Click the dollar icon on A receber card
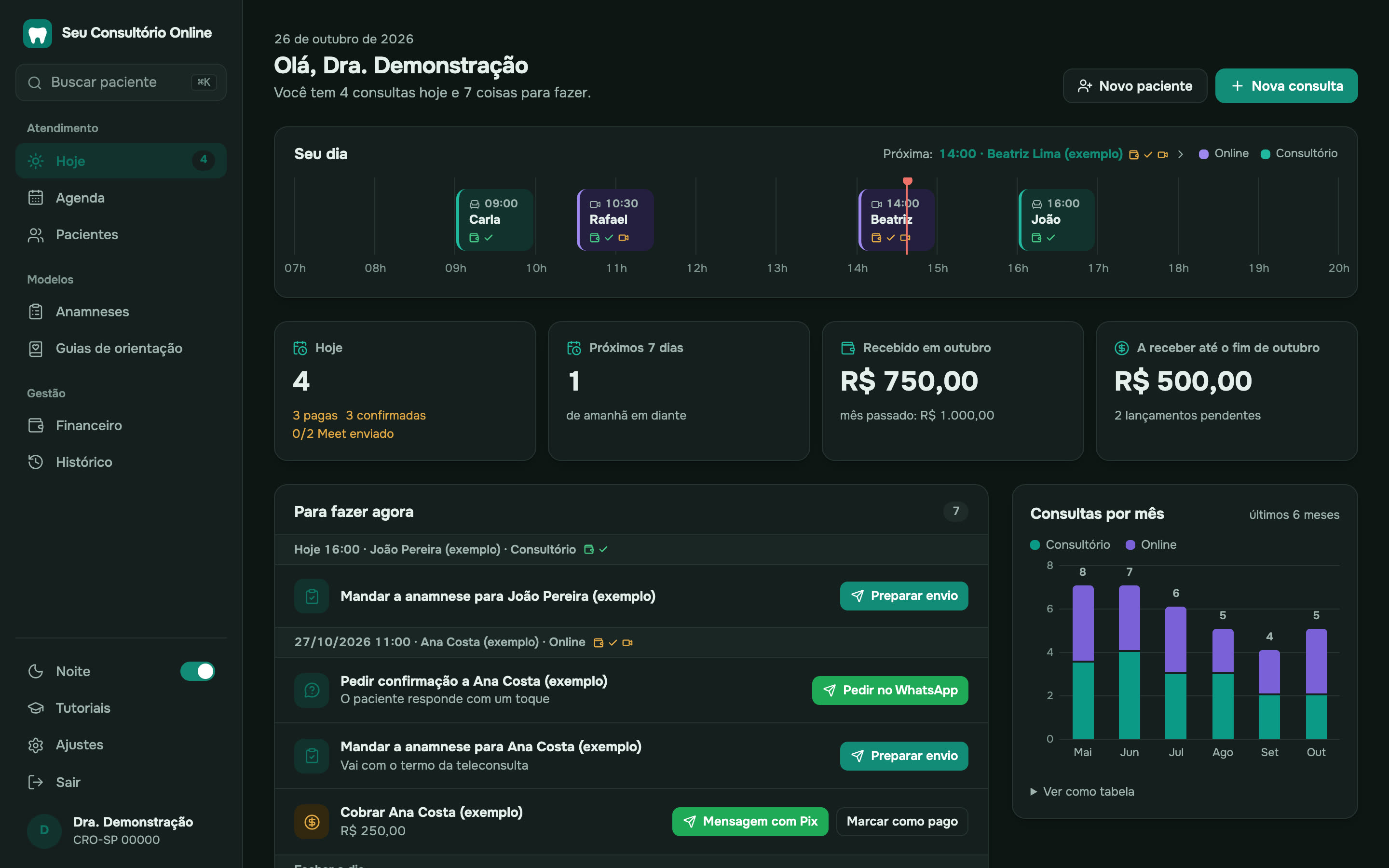 coord(1121,348)
